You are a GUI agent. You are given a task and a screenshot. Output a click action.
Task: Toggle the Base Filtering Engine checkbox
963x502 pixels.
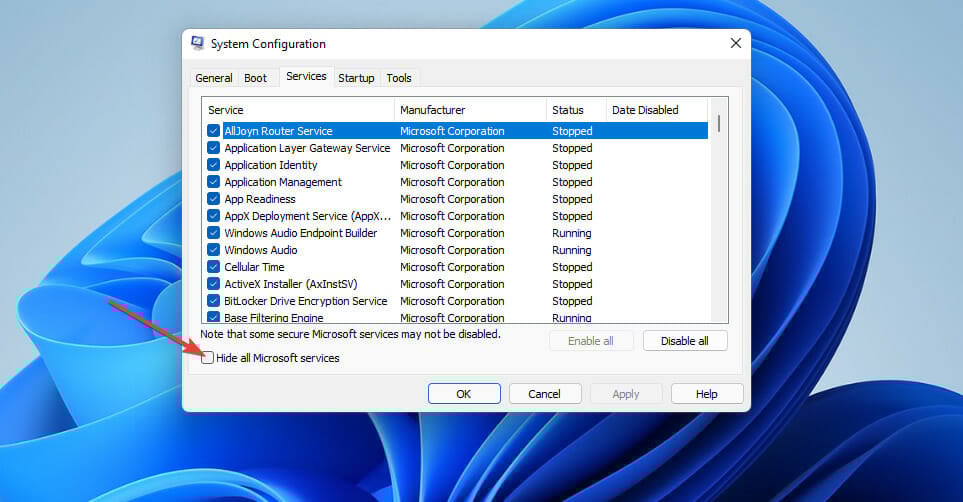pos(213,317)
